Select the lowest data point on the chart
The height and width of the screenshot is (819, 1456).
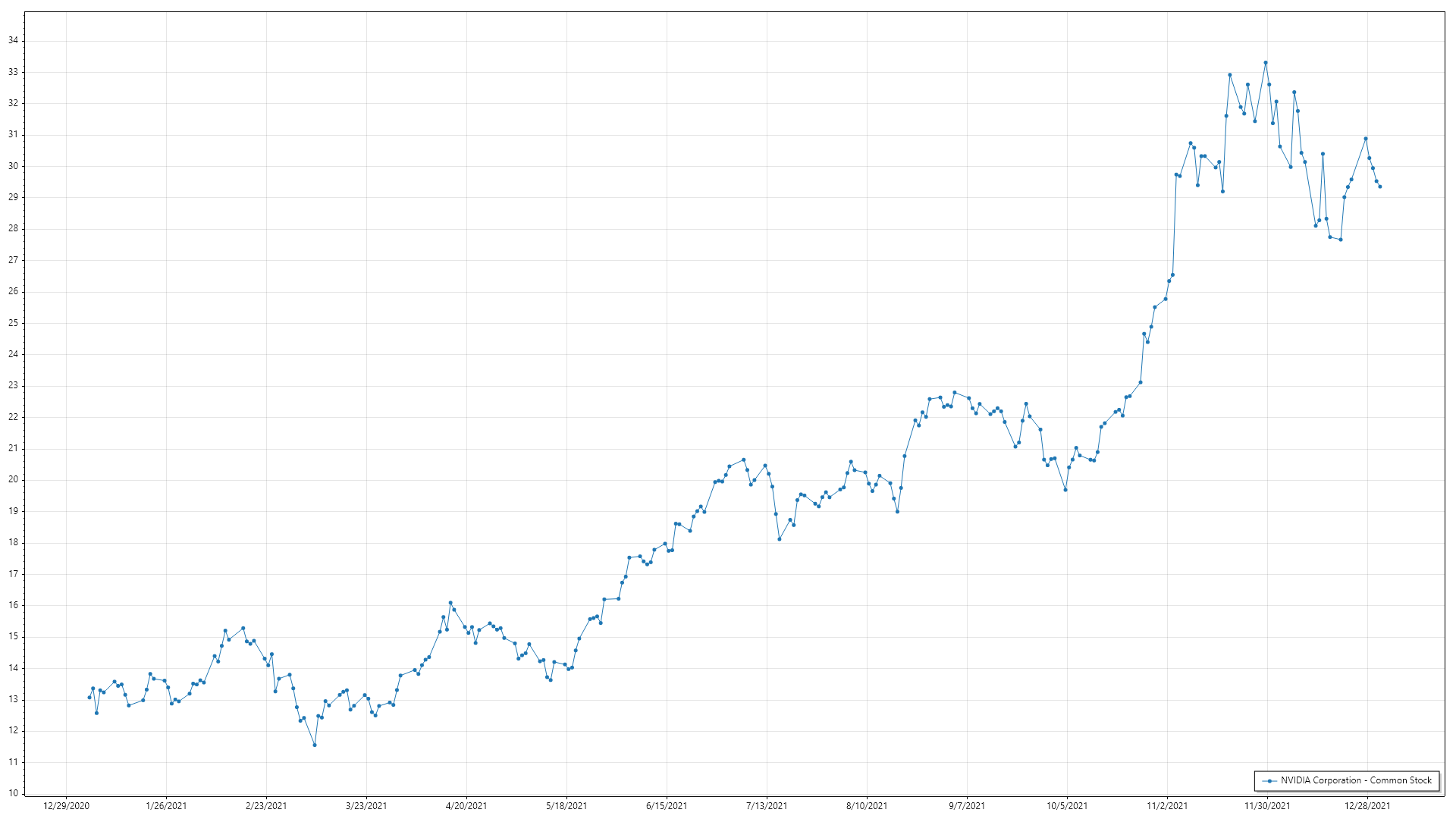[x=315, y=745]
